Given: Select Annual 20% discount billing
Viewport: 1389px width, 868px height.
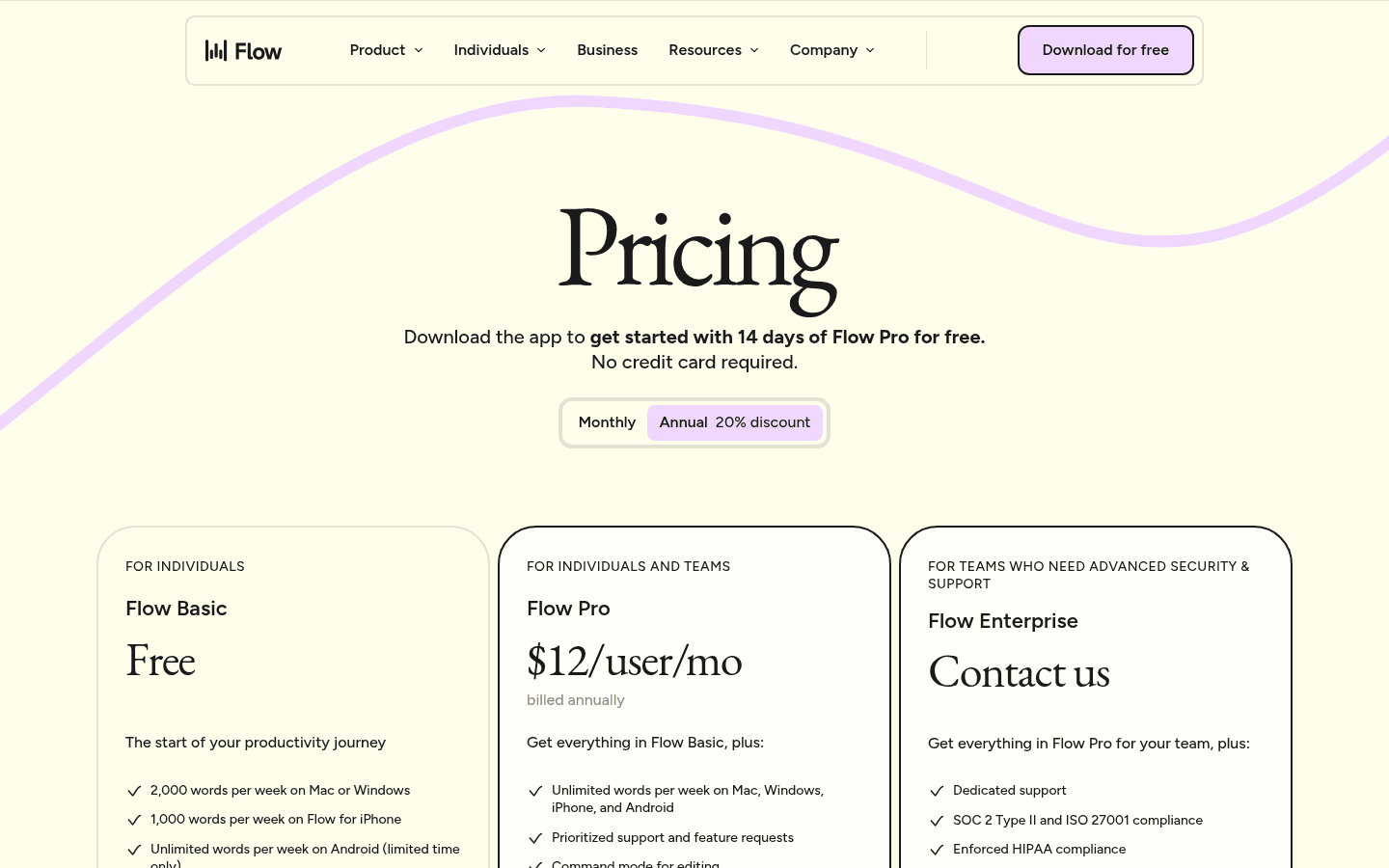Looking at the screenshot, I should click(x=735, y=422).
